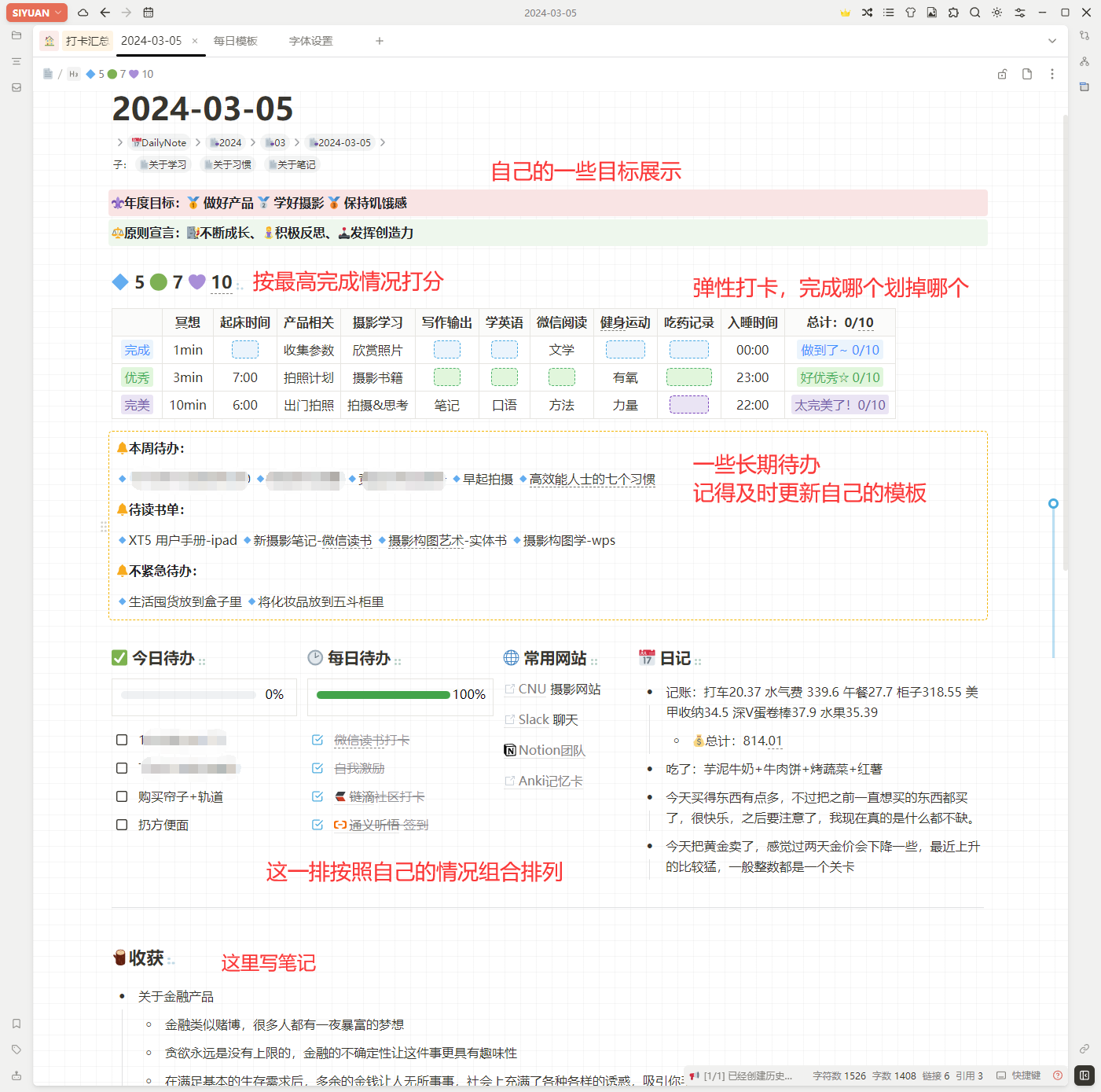Click the '[1/1] 已经创建历史' status message
This screenshot has height=1092, width=1101.
[x=742, y=1075]
